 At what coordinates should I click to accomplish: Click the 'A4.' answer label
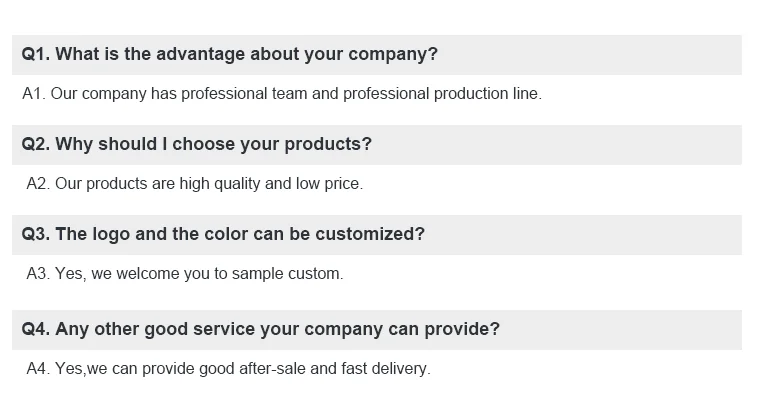(38, 369)
